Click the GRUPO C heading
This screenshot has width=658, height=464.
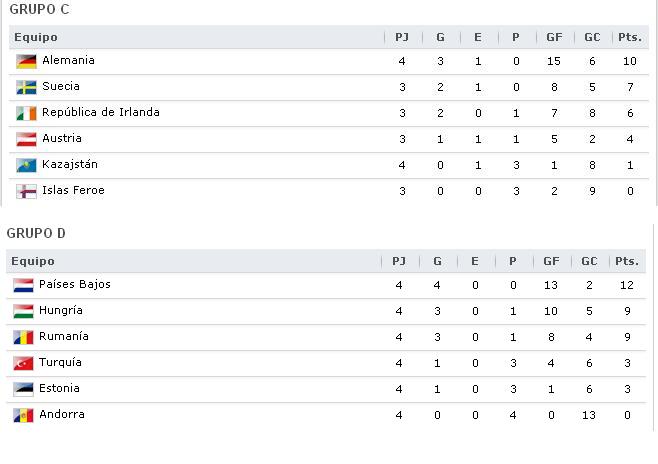pos(39,9)
